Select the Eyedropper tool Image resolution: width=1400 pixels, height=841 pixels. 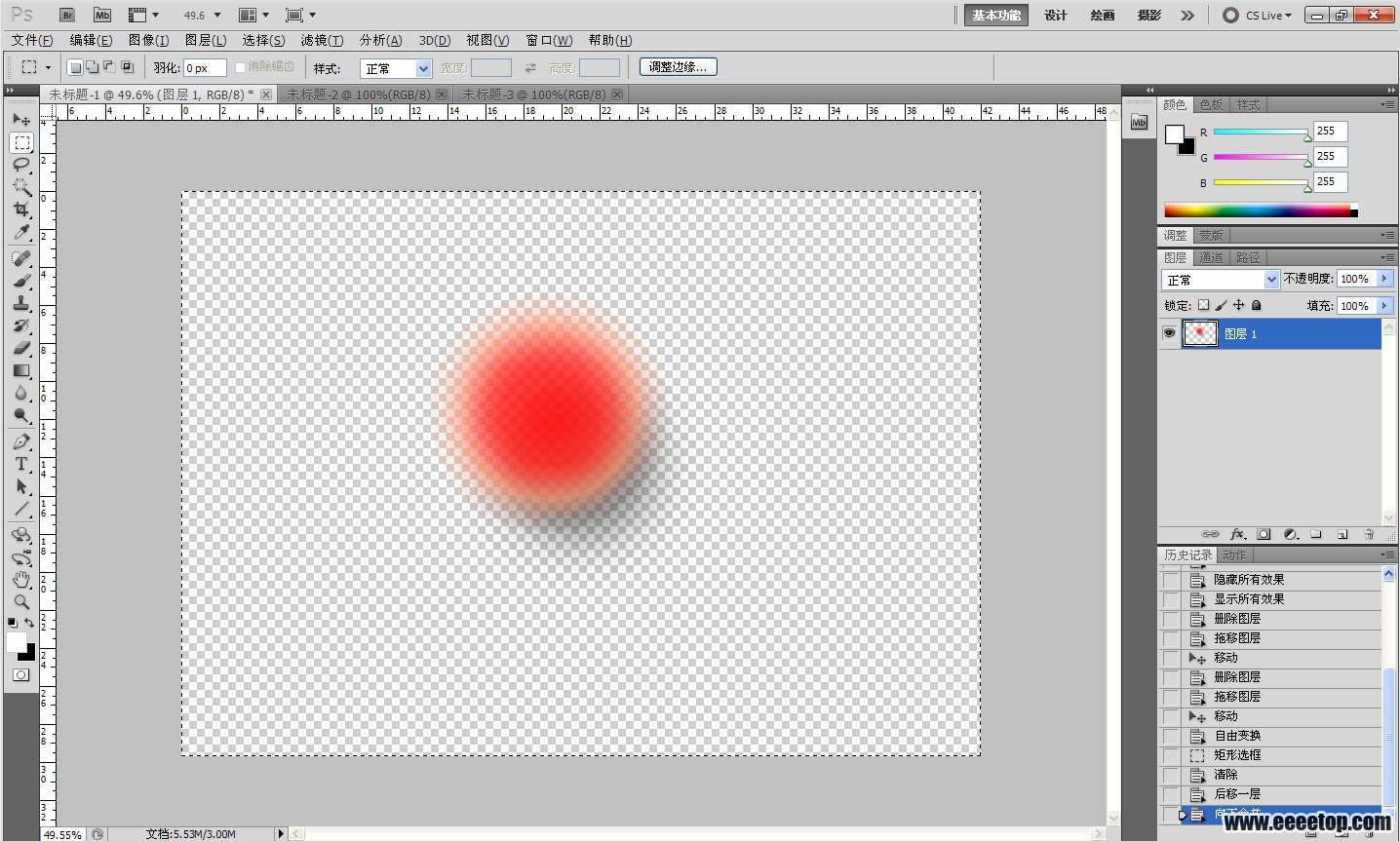click(x=21, y=232)
